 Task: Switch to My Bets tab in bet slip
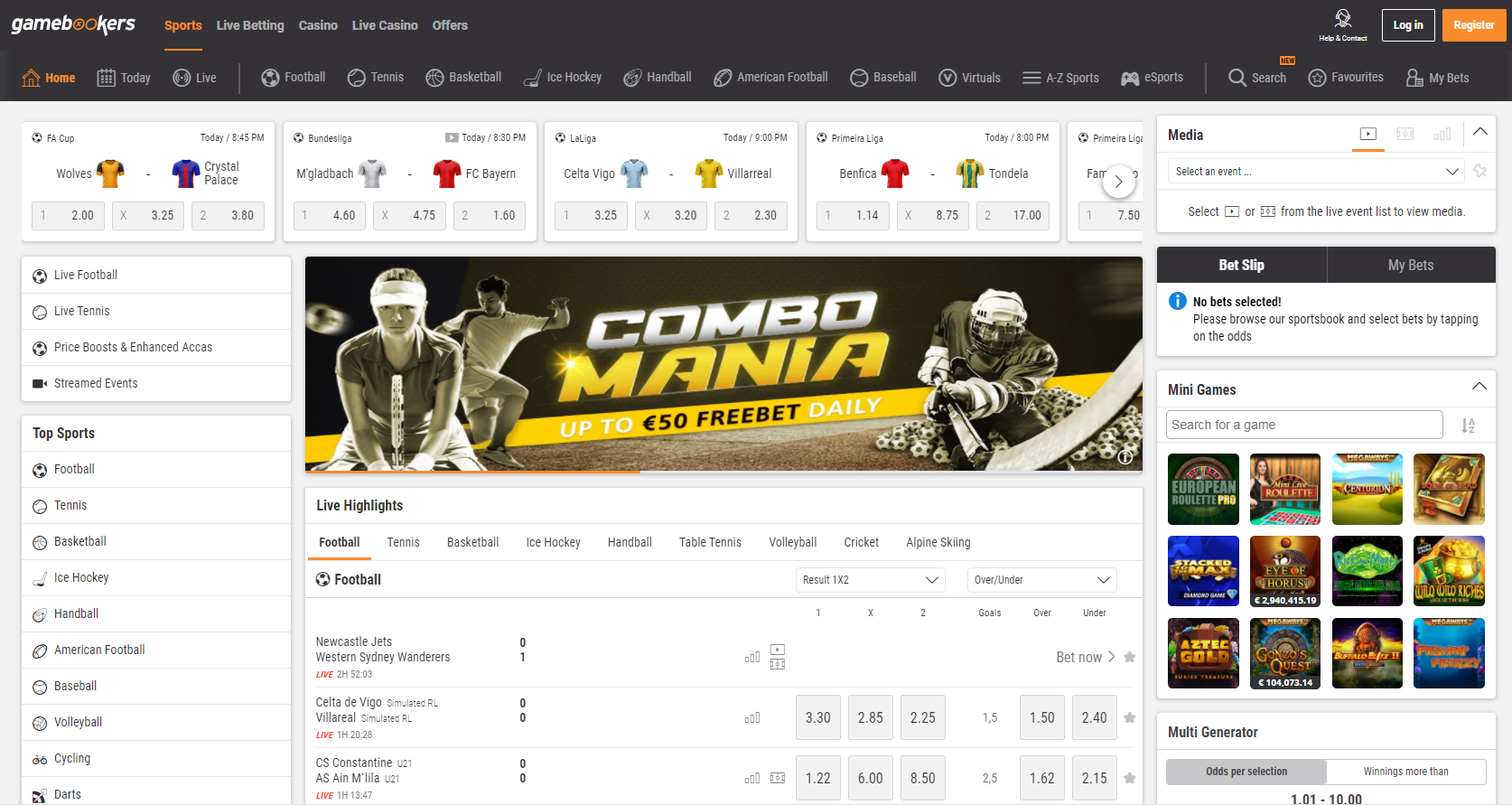1411,265
